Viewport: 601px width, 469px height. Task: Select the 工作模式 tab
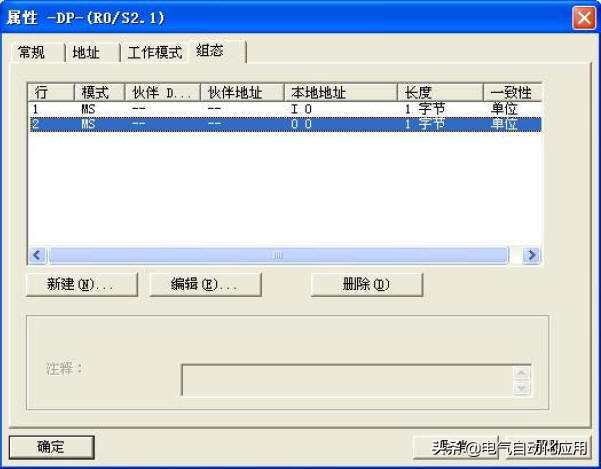pyautogui.click(x=154, y=53)
